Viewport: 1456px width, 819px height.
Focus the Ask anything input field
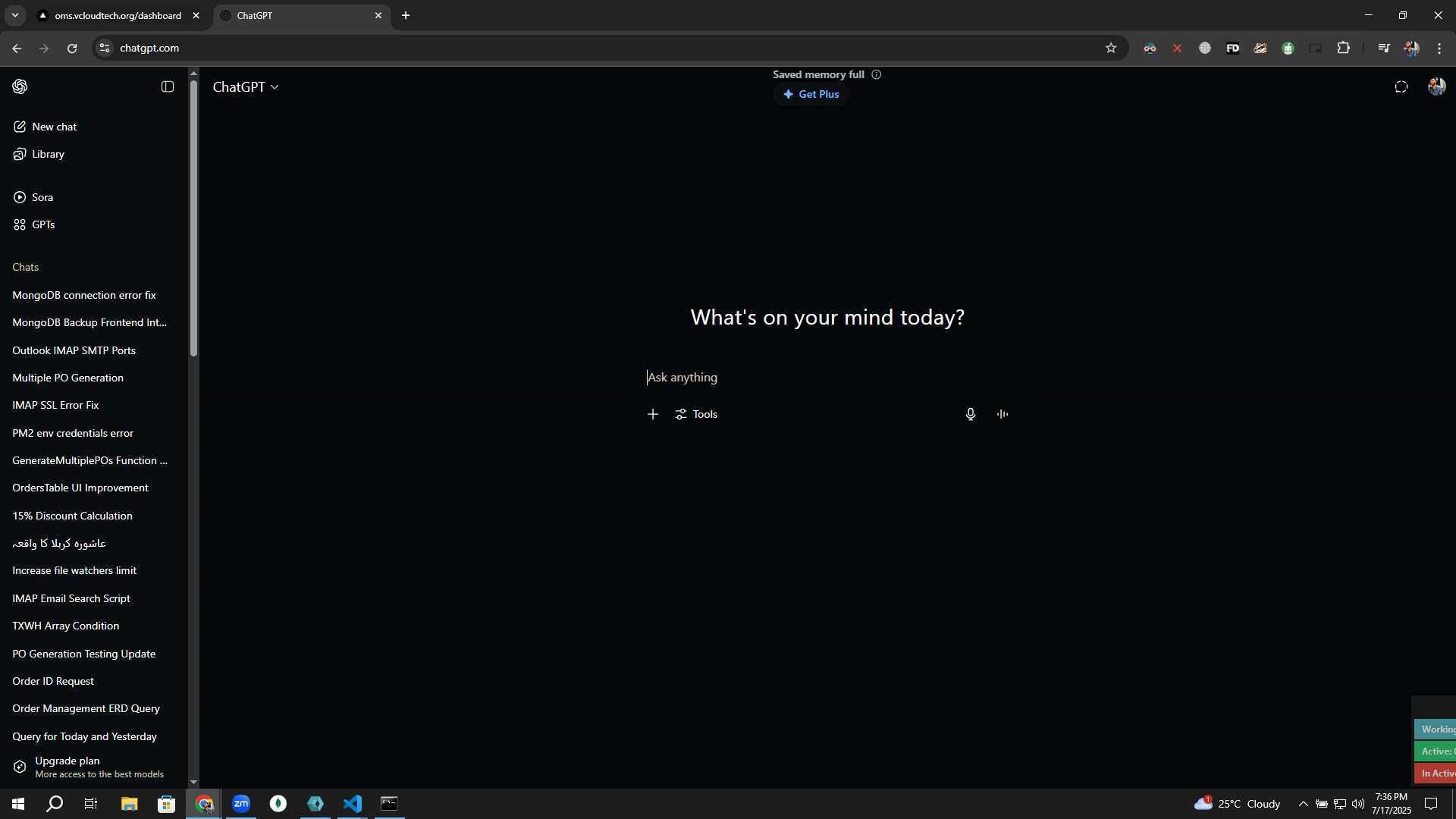tap(827, 378)
